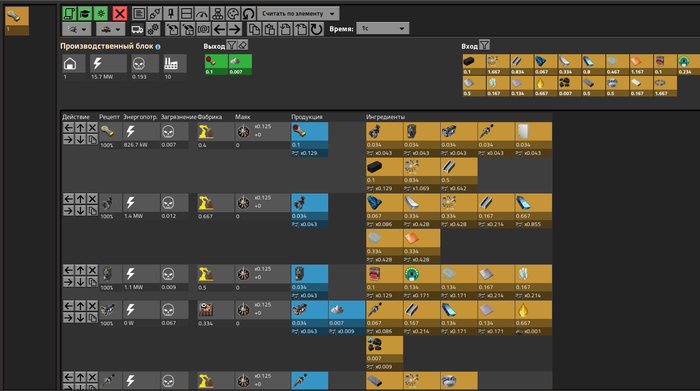Click the factory icon in the 0 W row
This screenshot has height=391, width=700.
pos(205,310)
